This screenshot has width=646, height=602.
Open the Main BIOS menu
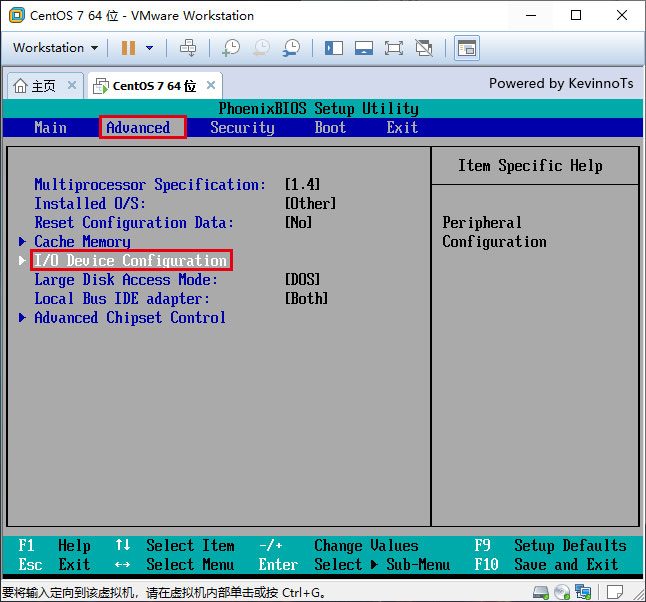pyautogui.click(x=50, y=128)
